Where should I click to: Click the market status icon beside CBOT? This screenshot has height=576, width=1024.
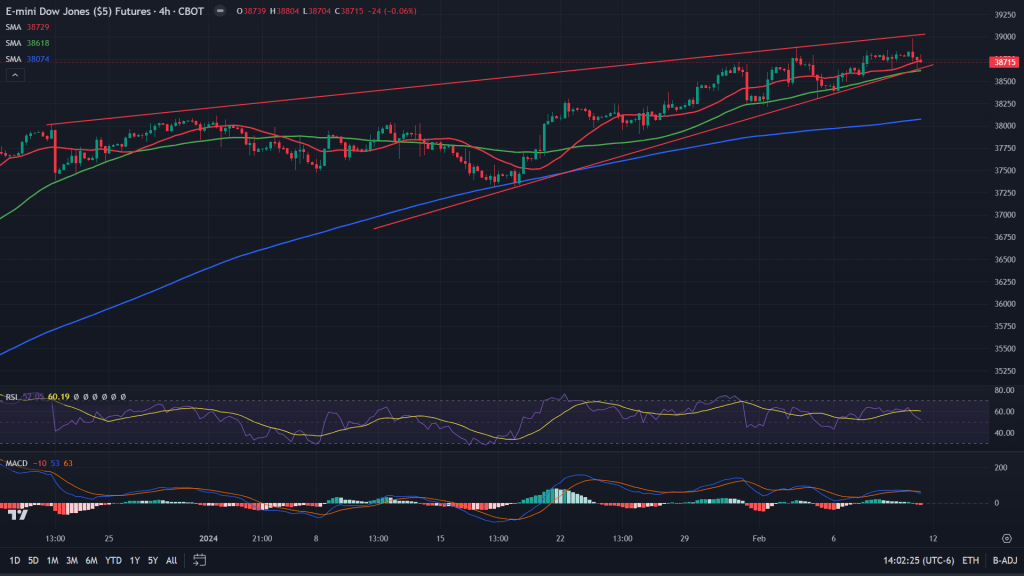219,11
